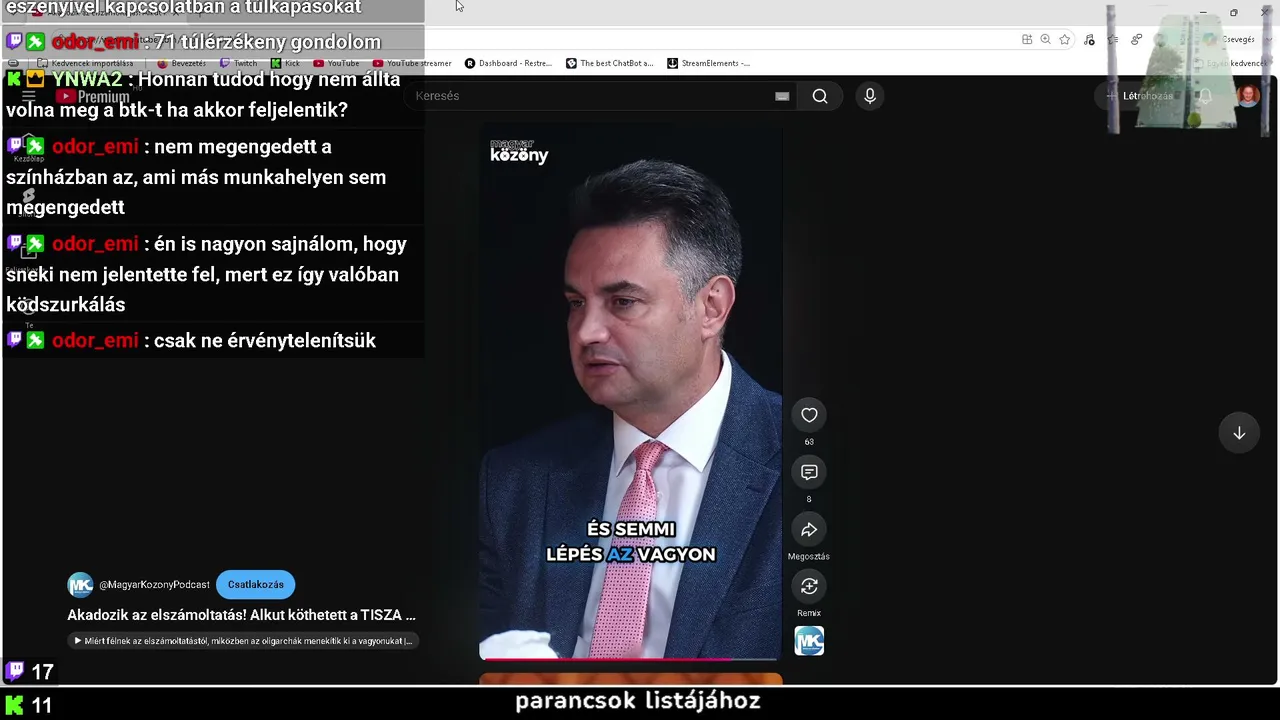The width and height of the screenshot is (1280, 720).
Task: Open the YouTube account avatar menu
Action: click(x=1248, y=96)
